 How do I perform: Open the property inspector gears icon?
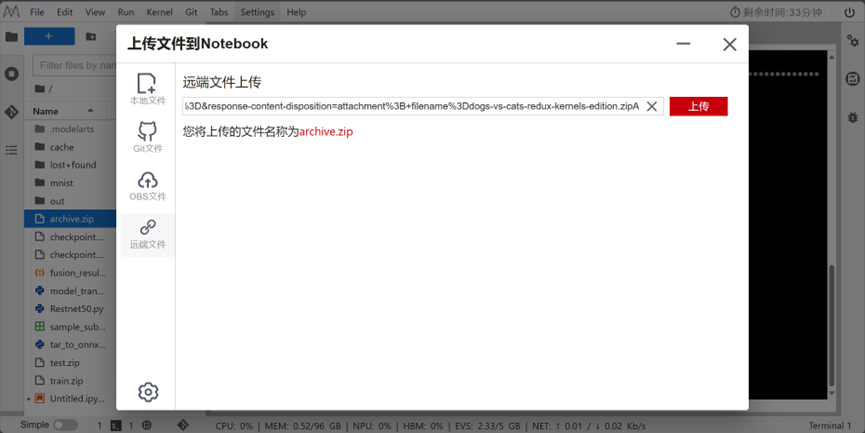pyautogui.click(x=853, y=40)
